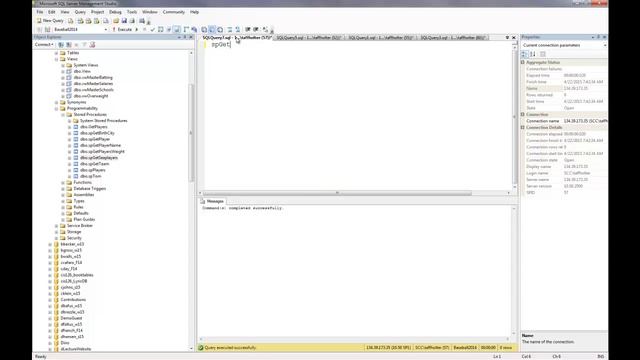The width and height of the screenshot is (640, 360).
Task: Execute the current query
Action: [122, 29]
